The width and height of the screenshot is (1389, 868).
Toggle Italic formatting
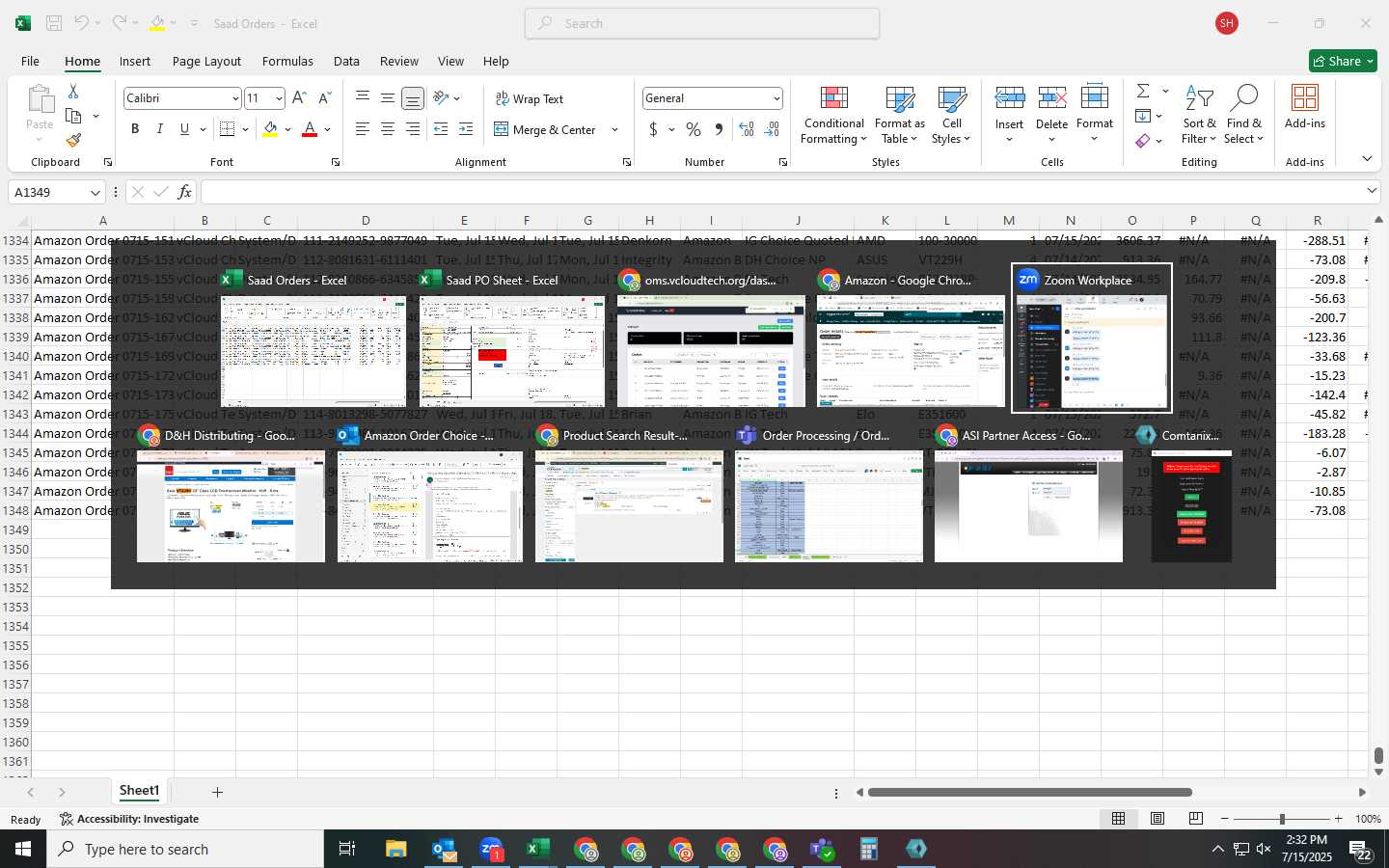pyautogui.click(x=159, y=129)
